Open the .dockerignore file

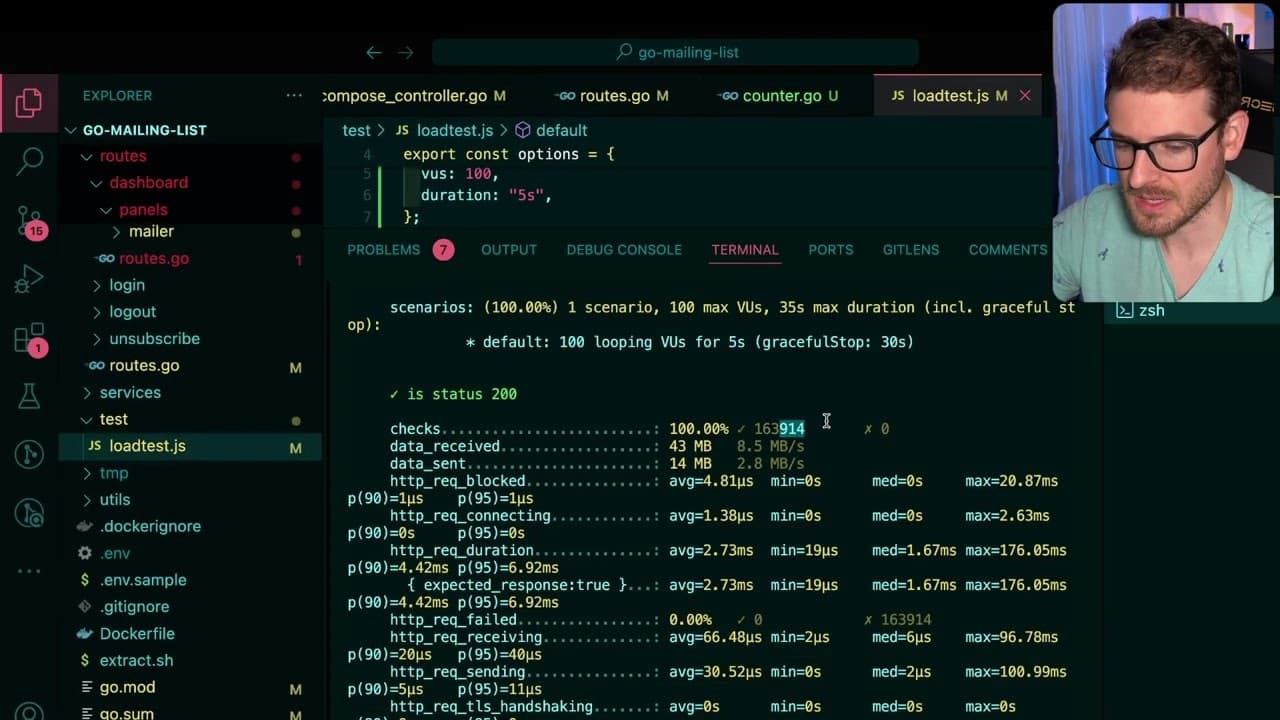(190, 526)
